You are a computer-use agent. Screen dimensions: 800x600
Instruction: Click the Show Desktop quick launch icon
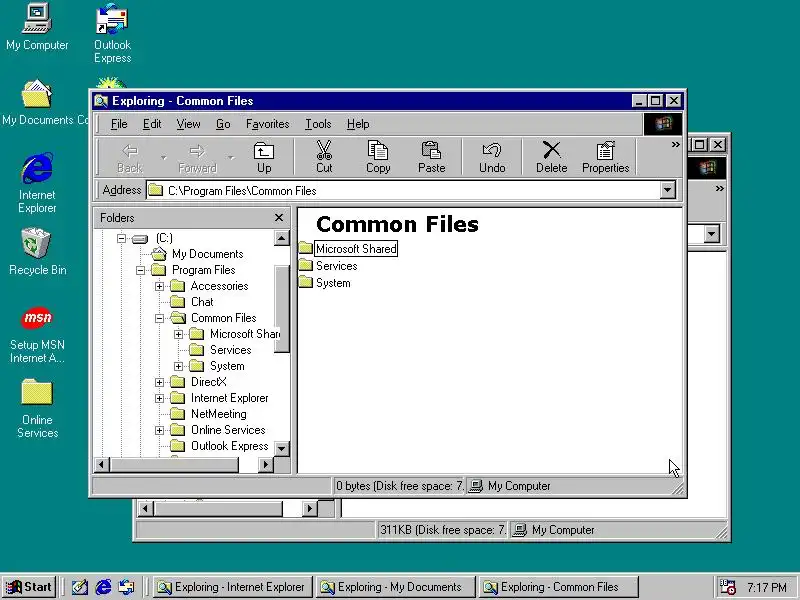click(x=80, y=587)
